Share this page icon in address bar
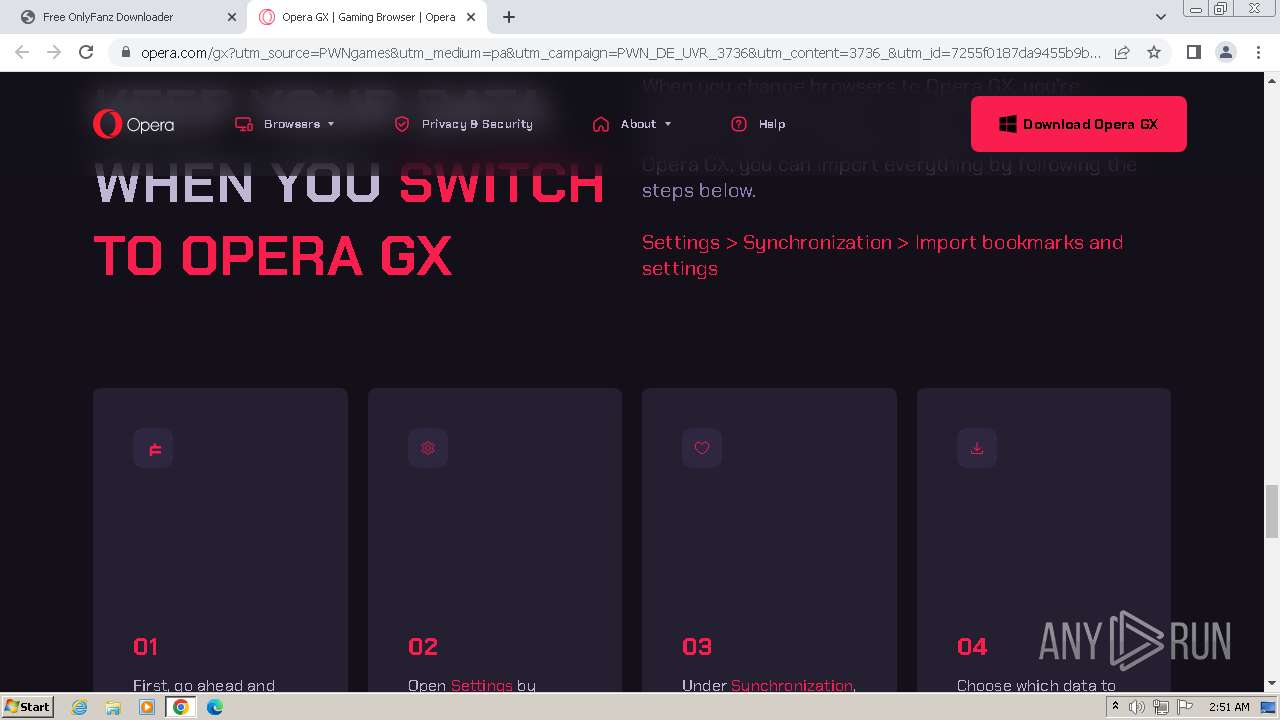The image size is (1280, 720). (1122, 52)
